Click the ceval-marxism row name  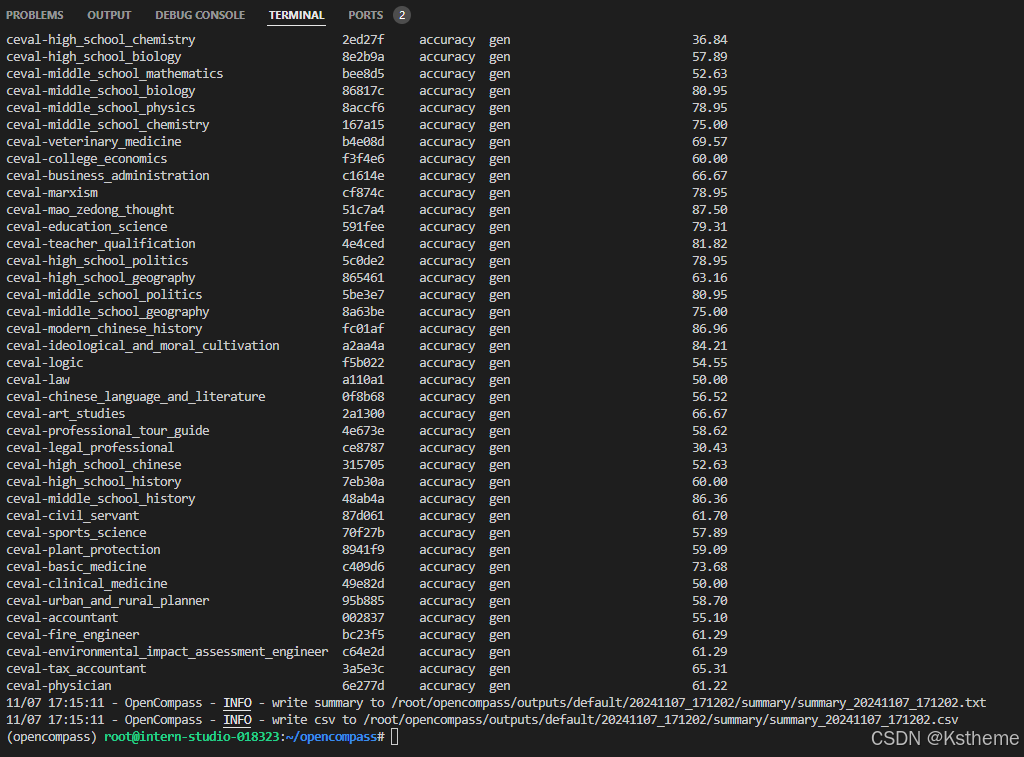[x=52, y=193]
